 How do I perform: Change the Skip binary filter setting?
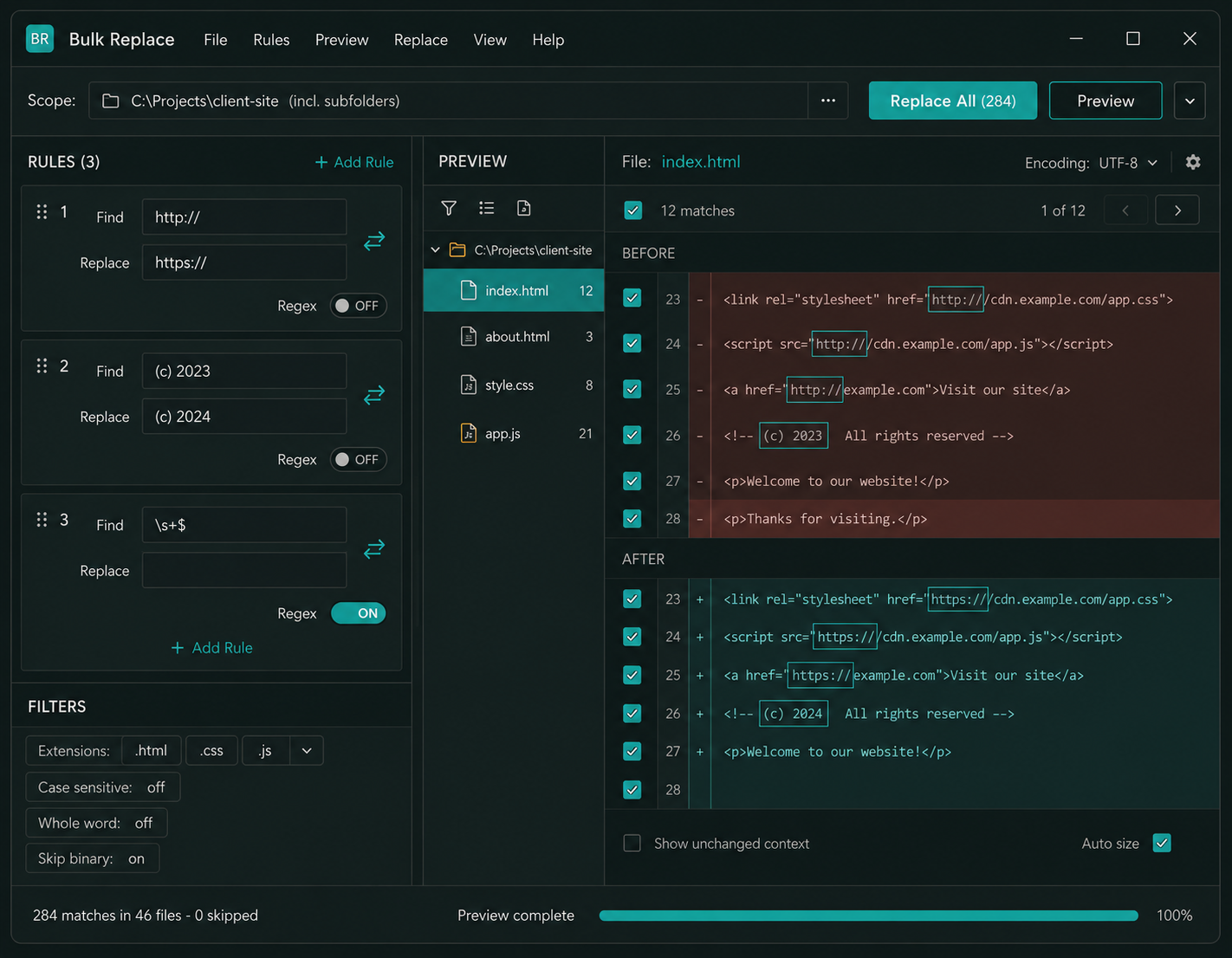pos(93,858)
